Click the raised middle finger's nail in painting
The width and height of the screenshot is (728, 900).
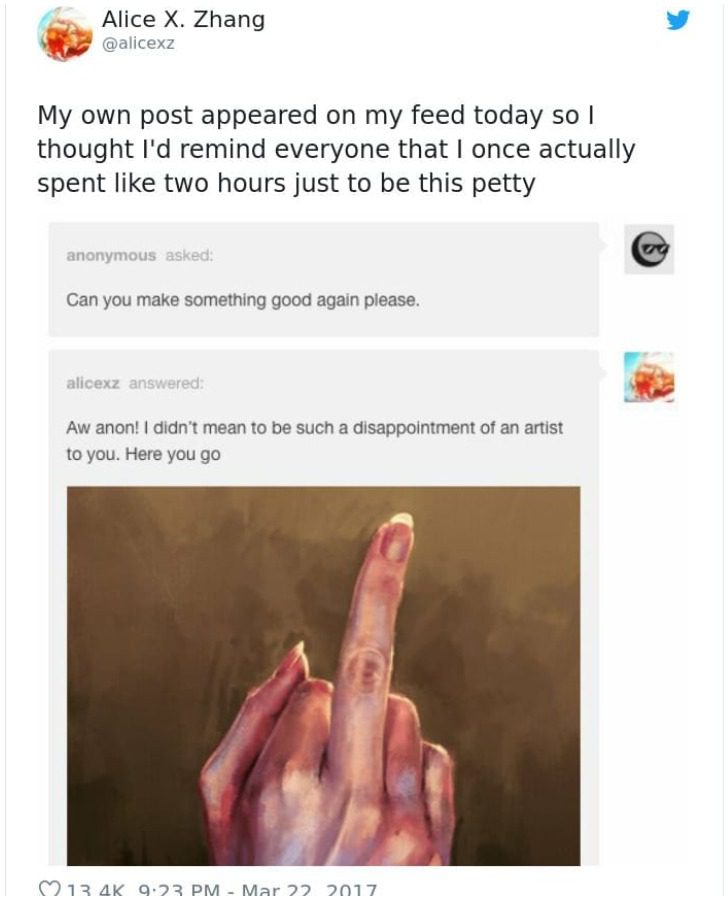[401, 520]
